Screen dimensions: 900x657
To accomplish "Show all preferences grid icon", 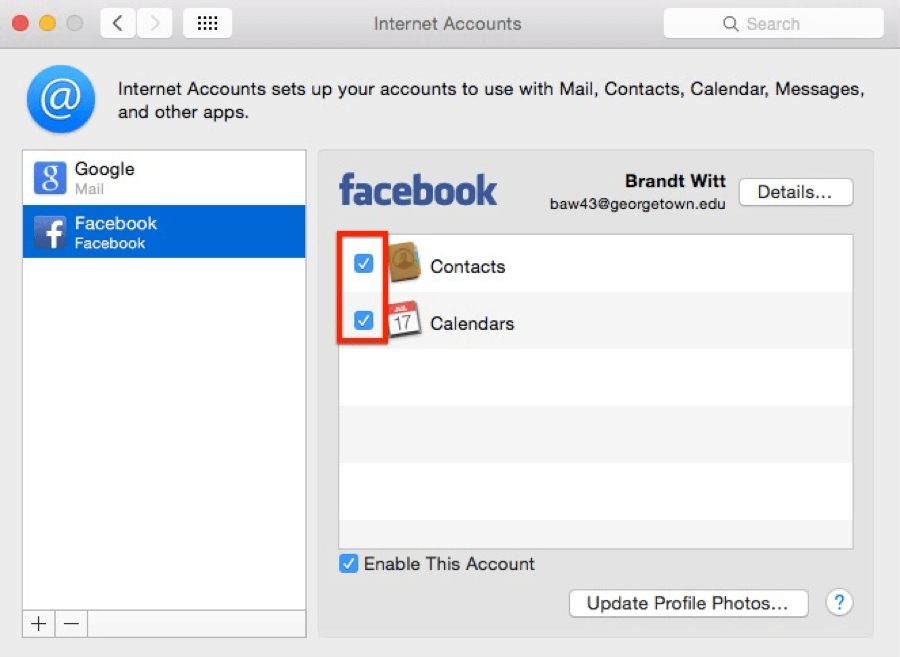I will (207, 23).
